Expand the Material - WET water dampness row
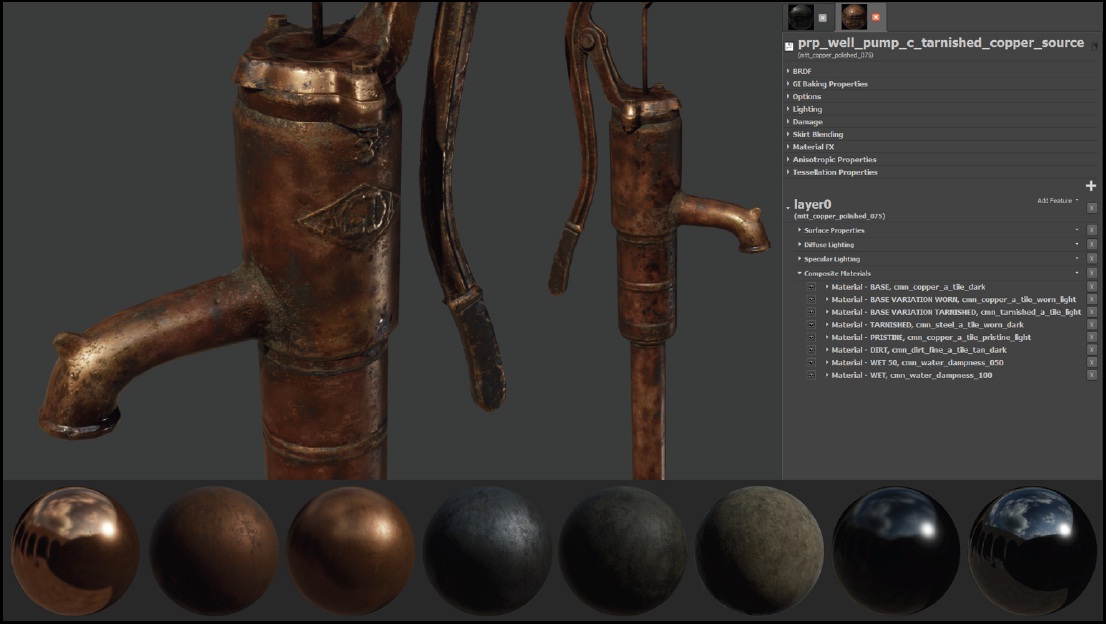 point(827,375)
